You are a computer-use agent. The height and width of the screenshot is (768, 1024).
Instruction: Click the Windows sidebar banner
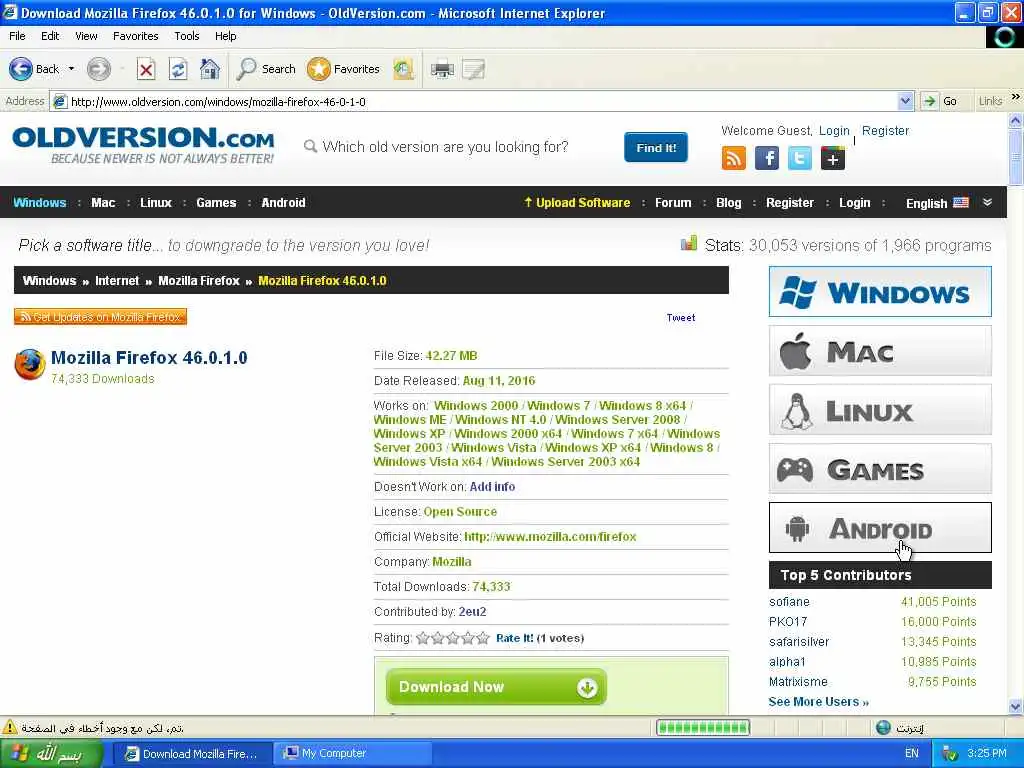click(880, 291)
